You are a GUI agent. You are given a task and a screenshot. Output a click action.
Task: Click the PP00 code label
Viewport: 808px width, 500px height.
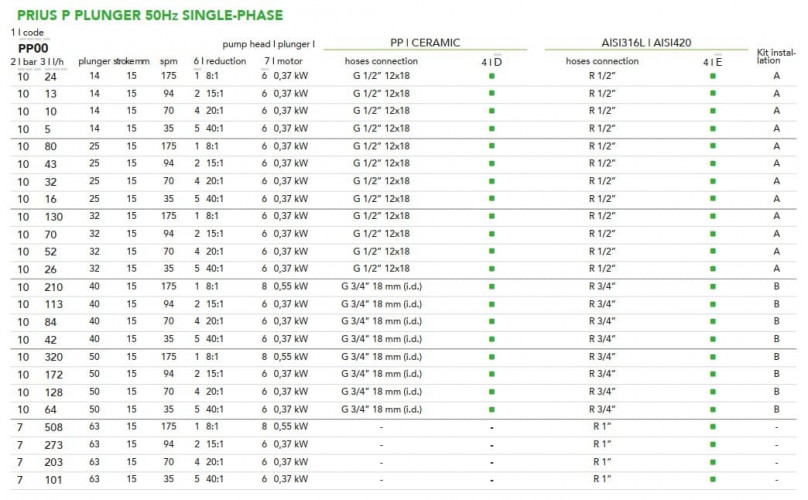point(34,47)
